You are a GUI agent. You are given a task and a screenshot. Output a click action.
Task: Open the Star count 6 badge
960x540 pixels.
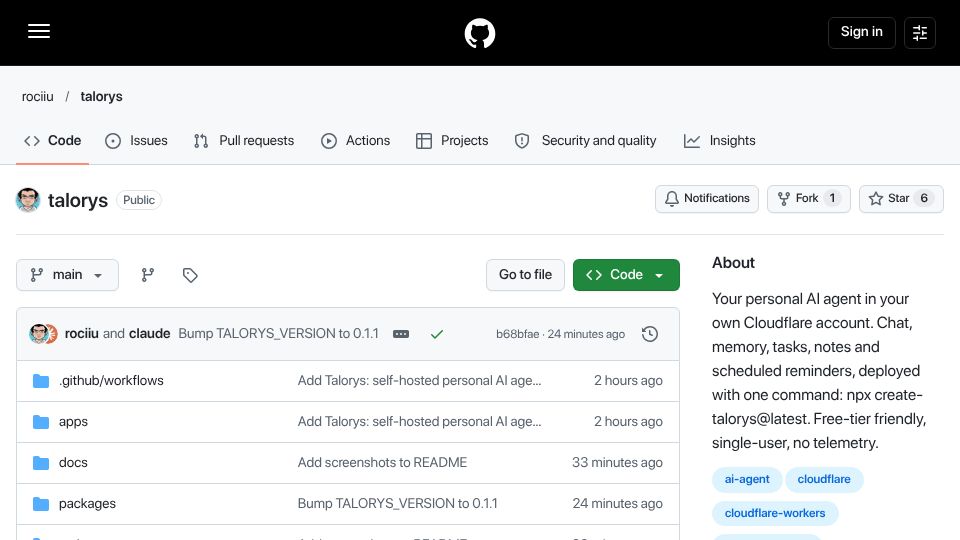[924, 198]
